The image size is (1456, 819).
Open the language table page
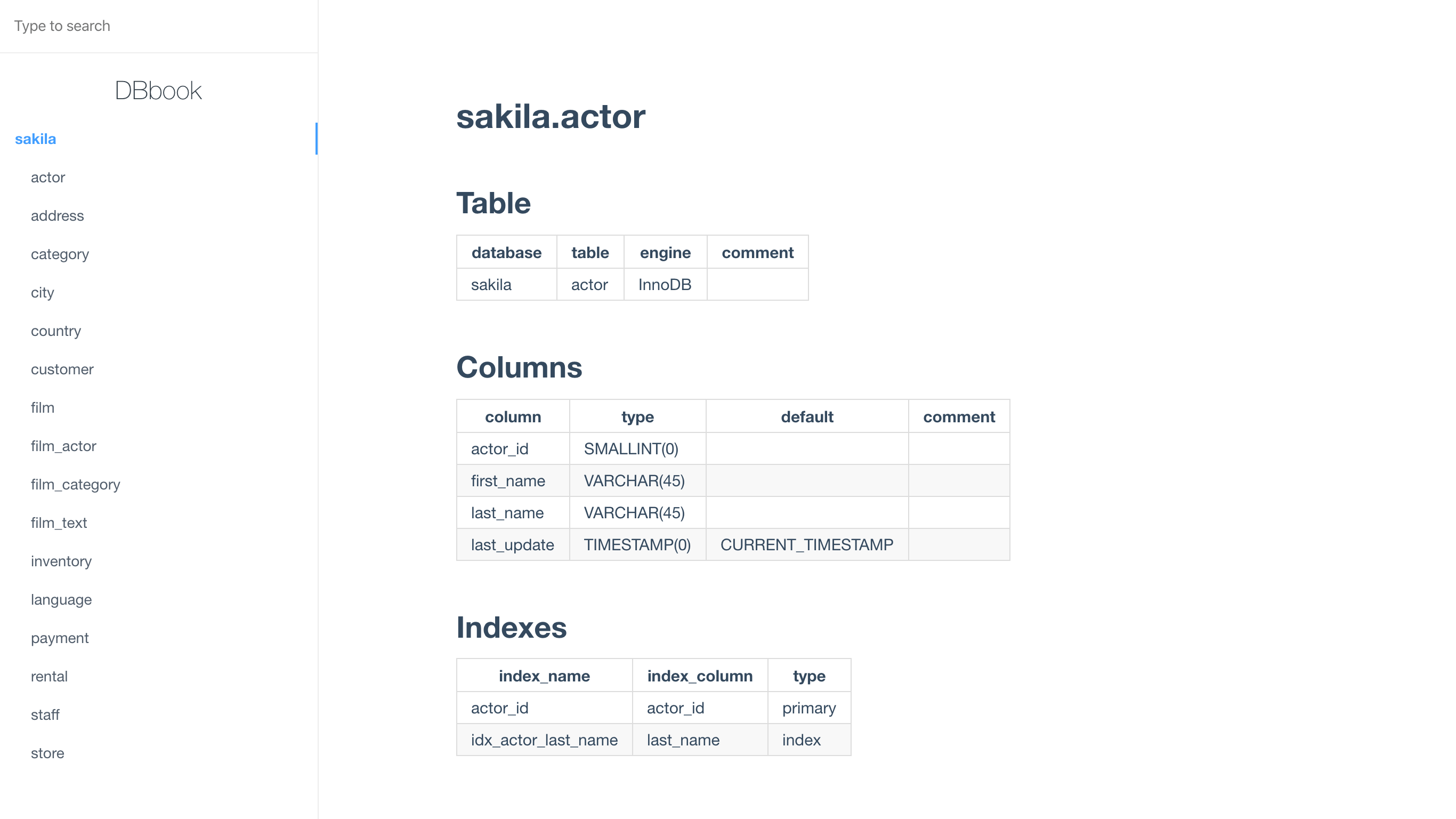coord(61,599)
